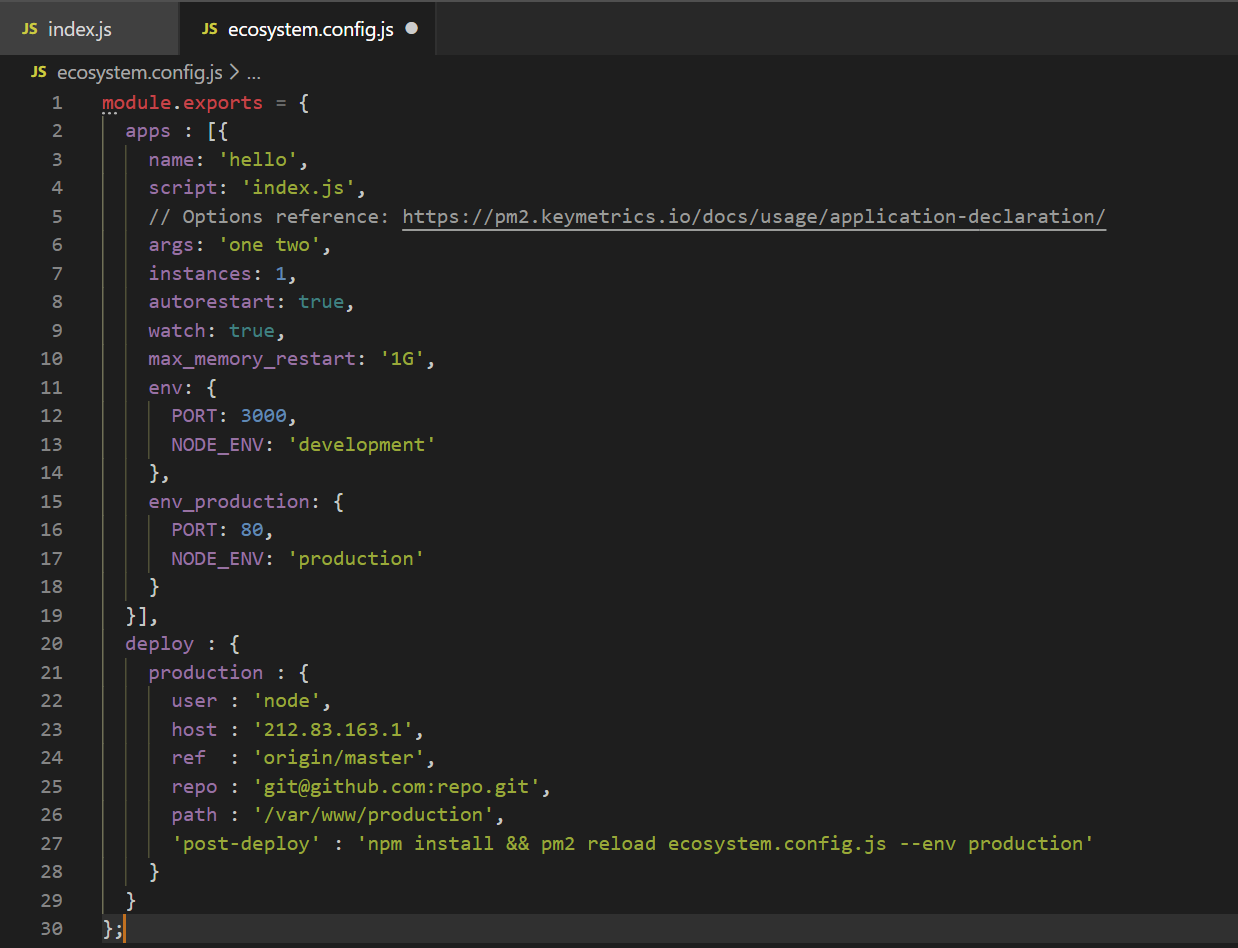The height and width of the screenshot is (948, 1238).
Task: Click the NODE_ENV 'production' string
Action: 356,558
